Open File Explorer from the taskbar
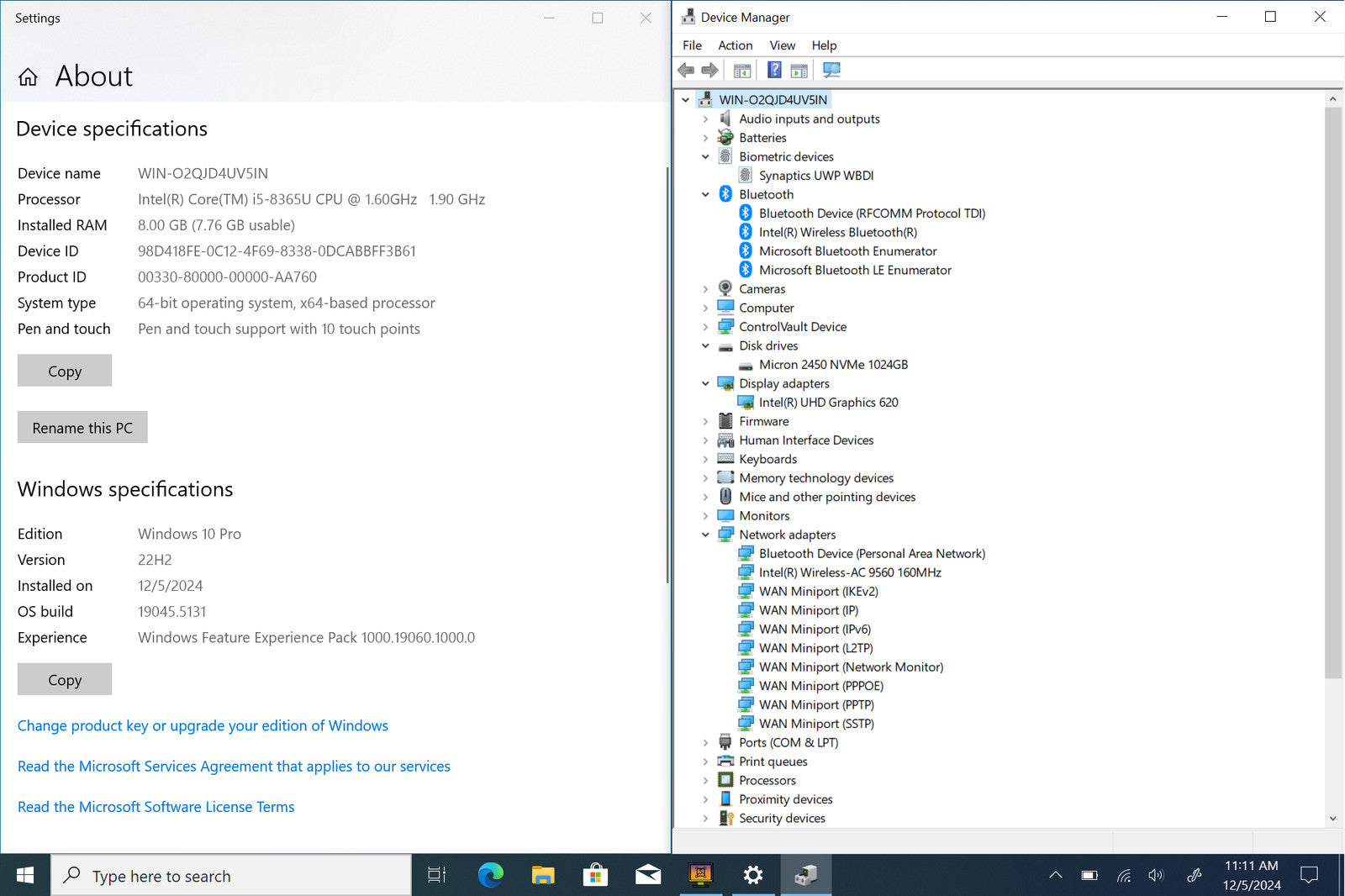This screenshot has width=1345, height=896. point(543,876)
